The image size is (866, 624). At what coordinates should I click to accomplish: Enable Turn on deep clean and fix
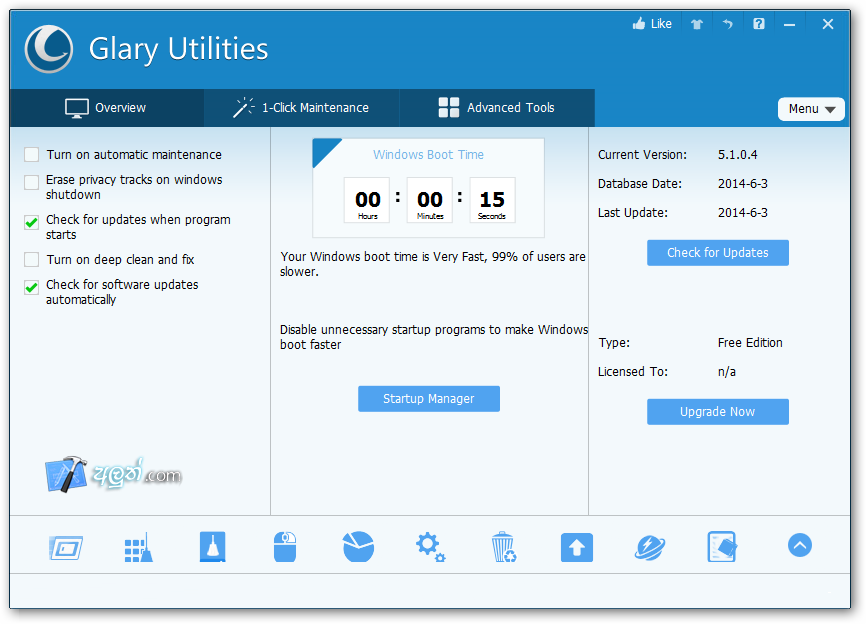(31, 260)
